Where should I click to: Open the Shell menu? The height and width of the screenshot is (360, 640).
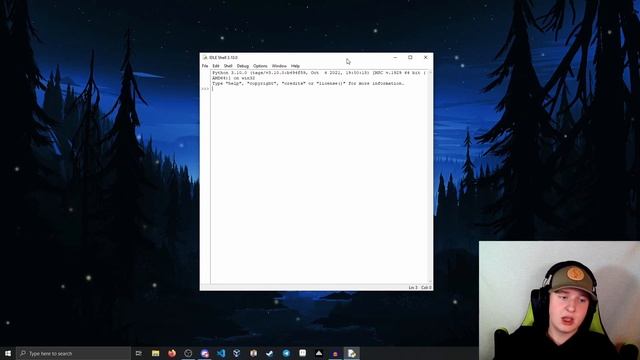[x=228, y=66]
